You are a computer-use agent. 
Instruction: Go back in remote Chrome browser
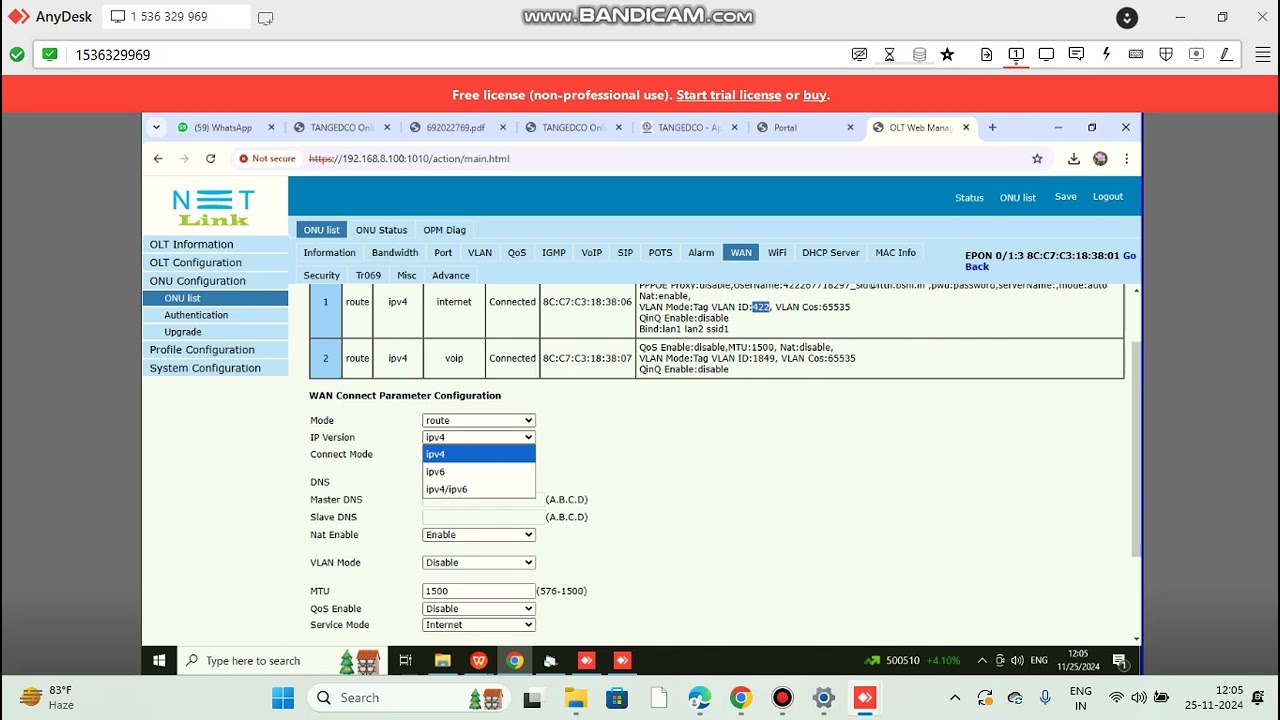[x=158, y=158]
